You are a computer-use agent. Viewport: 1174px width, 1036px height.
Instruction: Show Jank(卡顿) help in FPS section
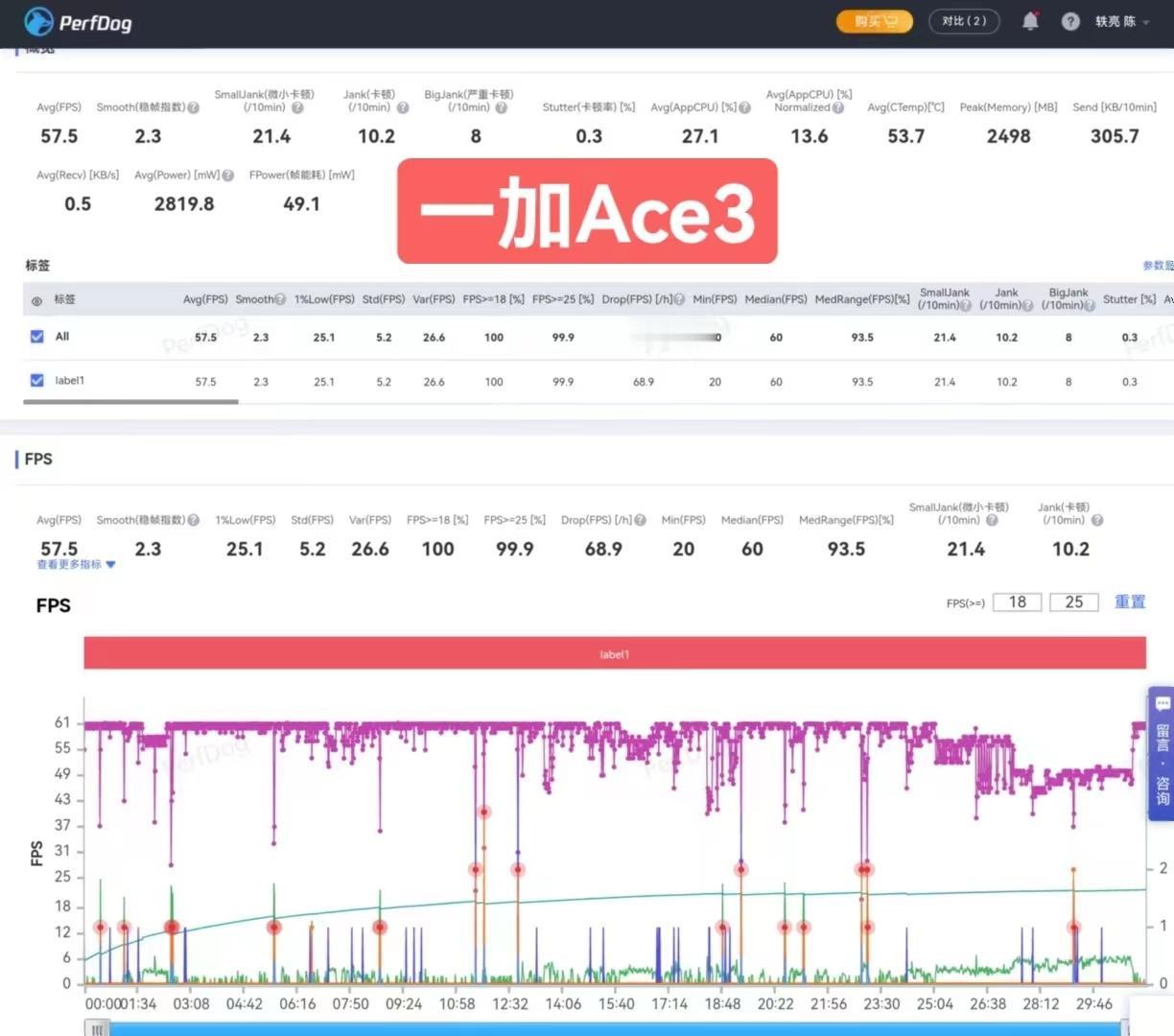(1097, 520)
